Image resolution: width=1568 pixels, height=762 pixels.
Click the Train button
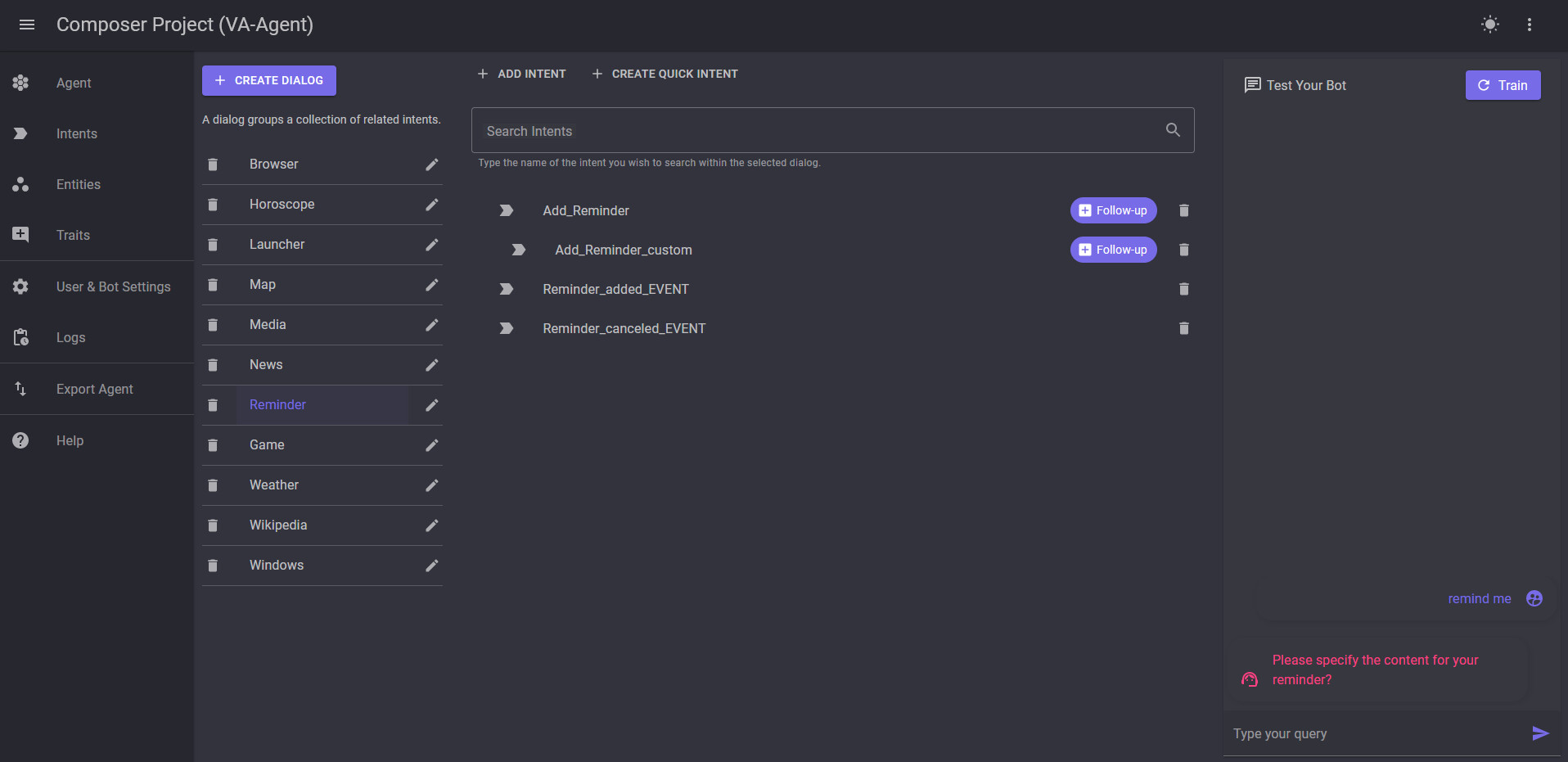tap(1503, 85)
